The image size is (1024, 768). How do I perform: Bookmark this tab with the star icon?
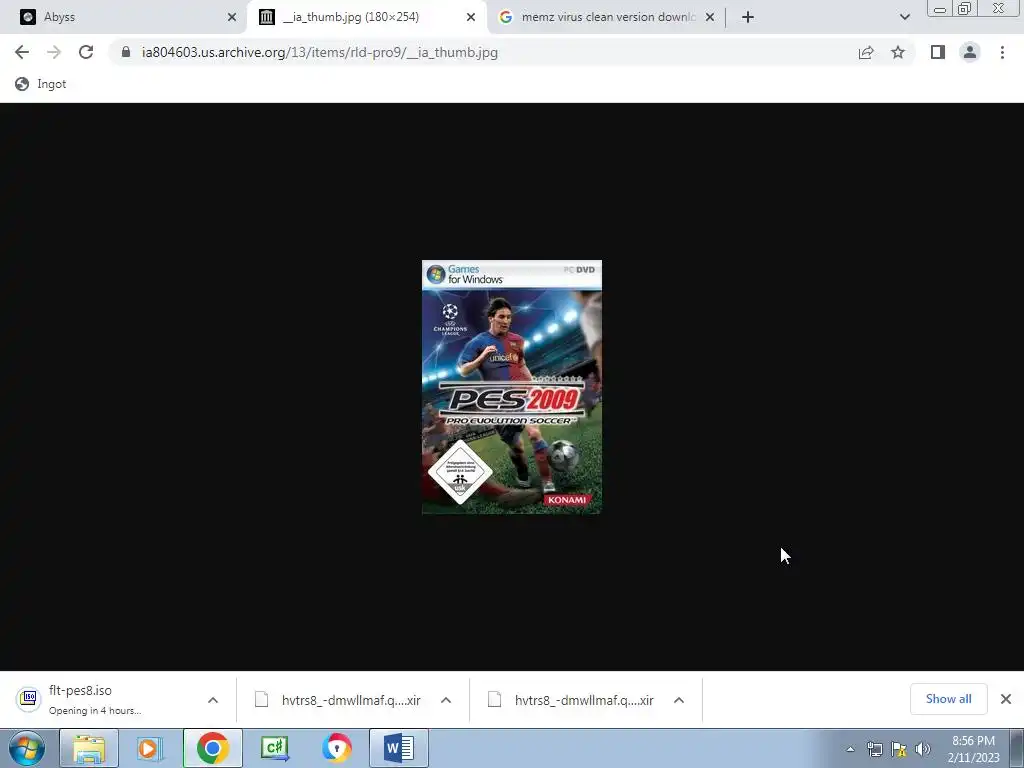point(898,52)
